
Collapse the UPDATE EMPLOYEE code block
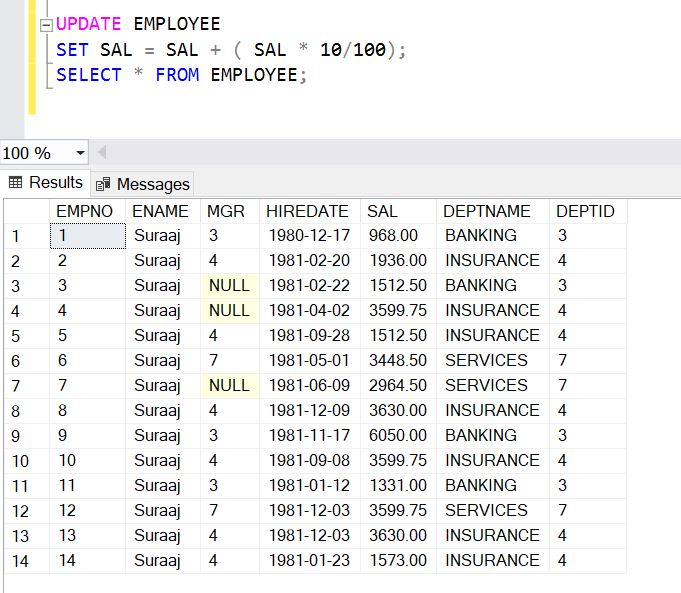click(46, 25)
